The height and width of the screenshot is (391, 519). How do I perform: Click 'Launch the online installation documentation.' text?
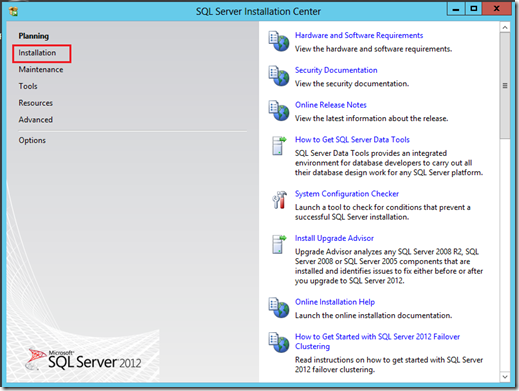click(373, 315)
